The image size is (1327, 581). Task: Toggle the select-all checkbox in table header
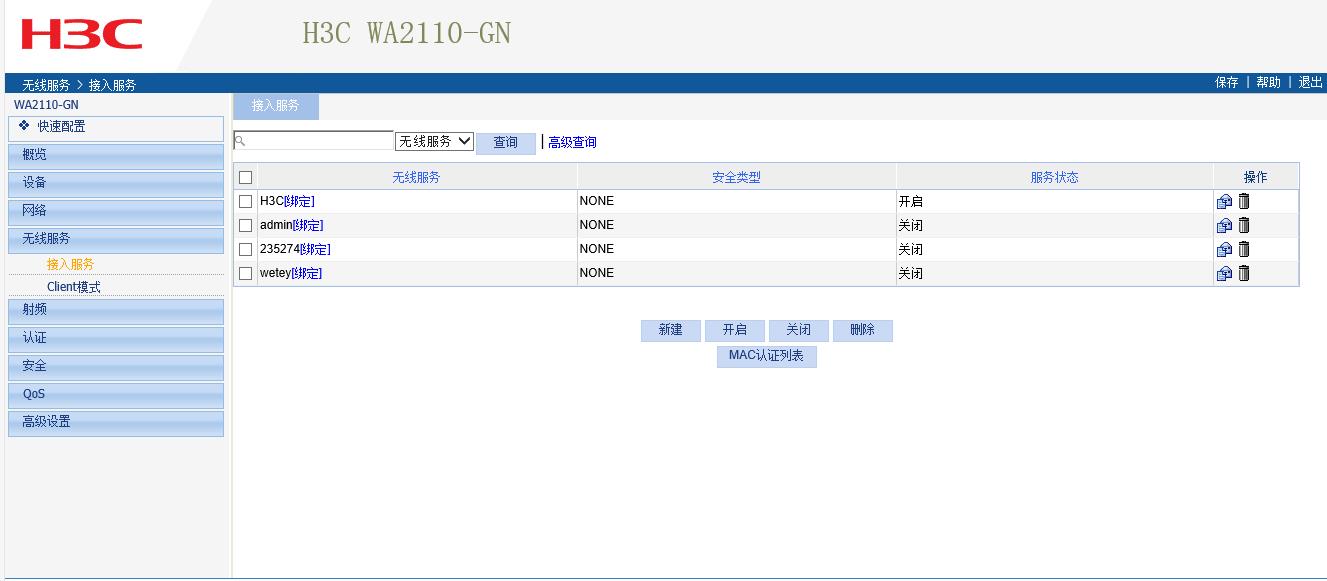[x=246, y=177]
